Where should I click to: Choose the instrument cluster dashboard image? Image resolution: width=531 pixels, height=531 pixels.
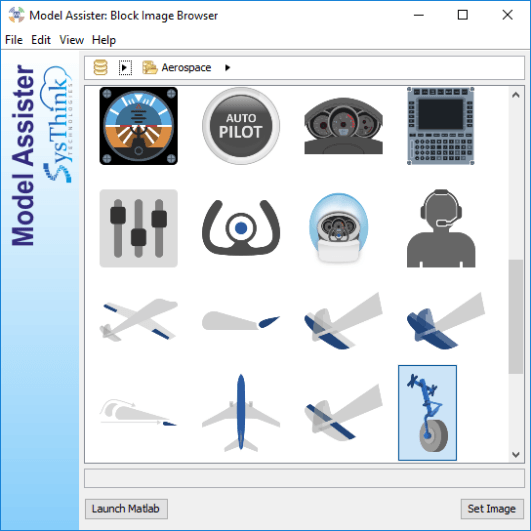(343, 126)
